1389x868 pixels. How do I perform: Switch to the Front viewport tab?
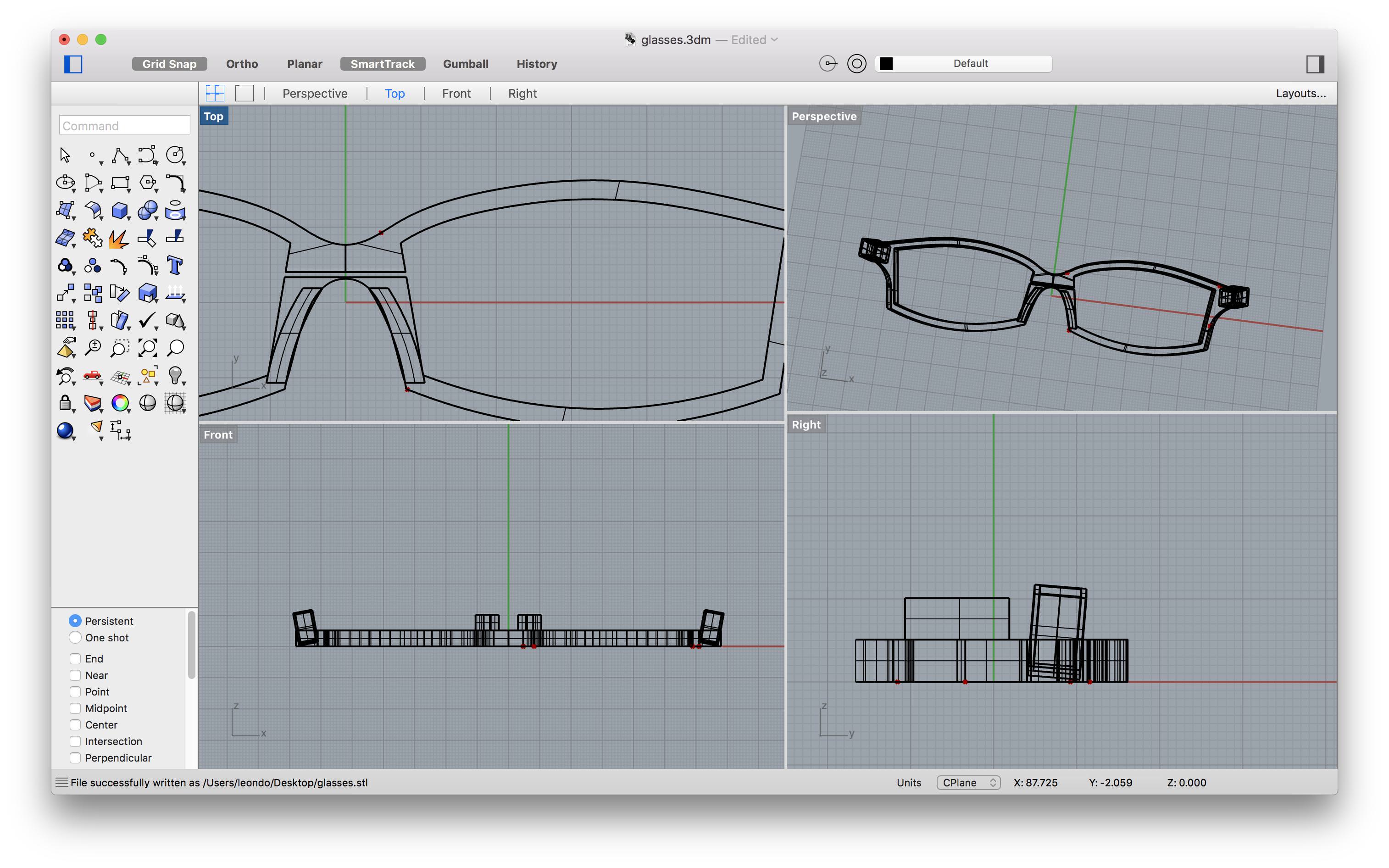click(x=456, y=94)
